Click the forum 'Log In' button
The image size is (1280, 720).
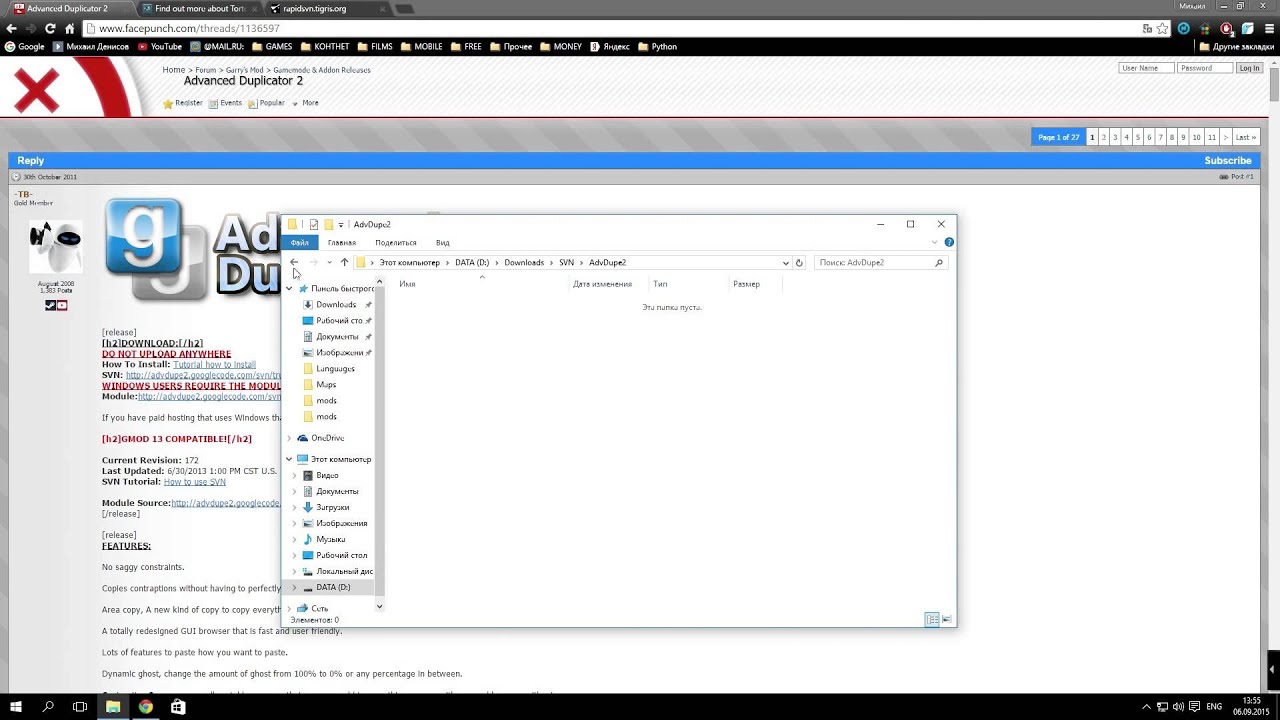(1250, 68)
